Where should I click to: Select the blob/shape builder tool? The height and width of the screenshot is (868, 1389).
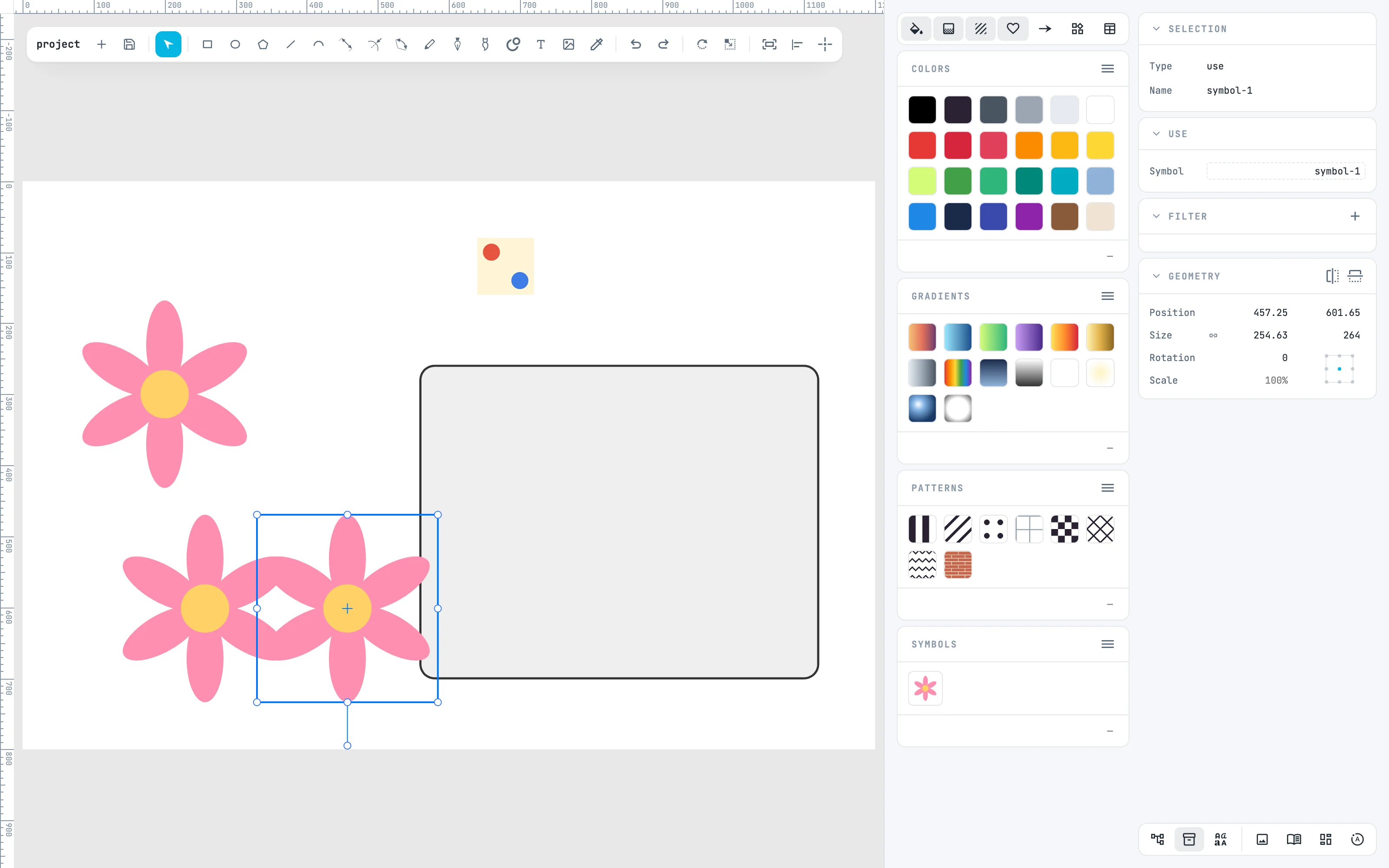513,44
